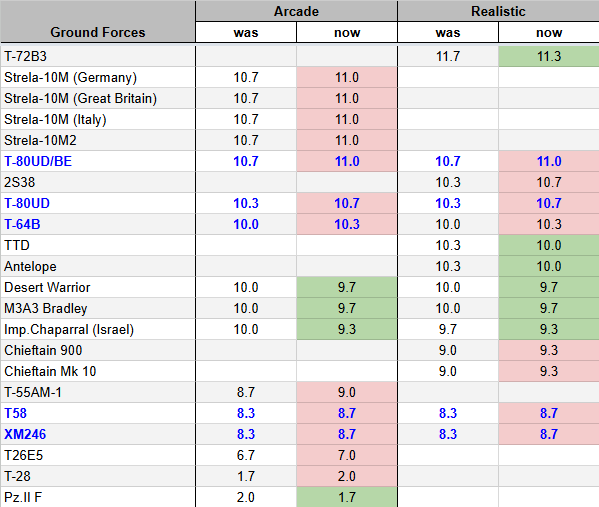Select the TTD row name

17,245
